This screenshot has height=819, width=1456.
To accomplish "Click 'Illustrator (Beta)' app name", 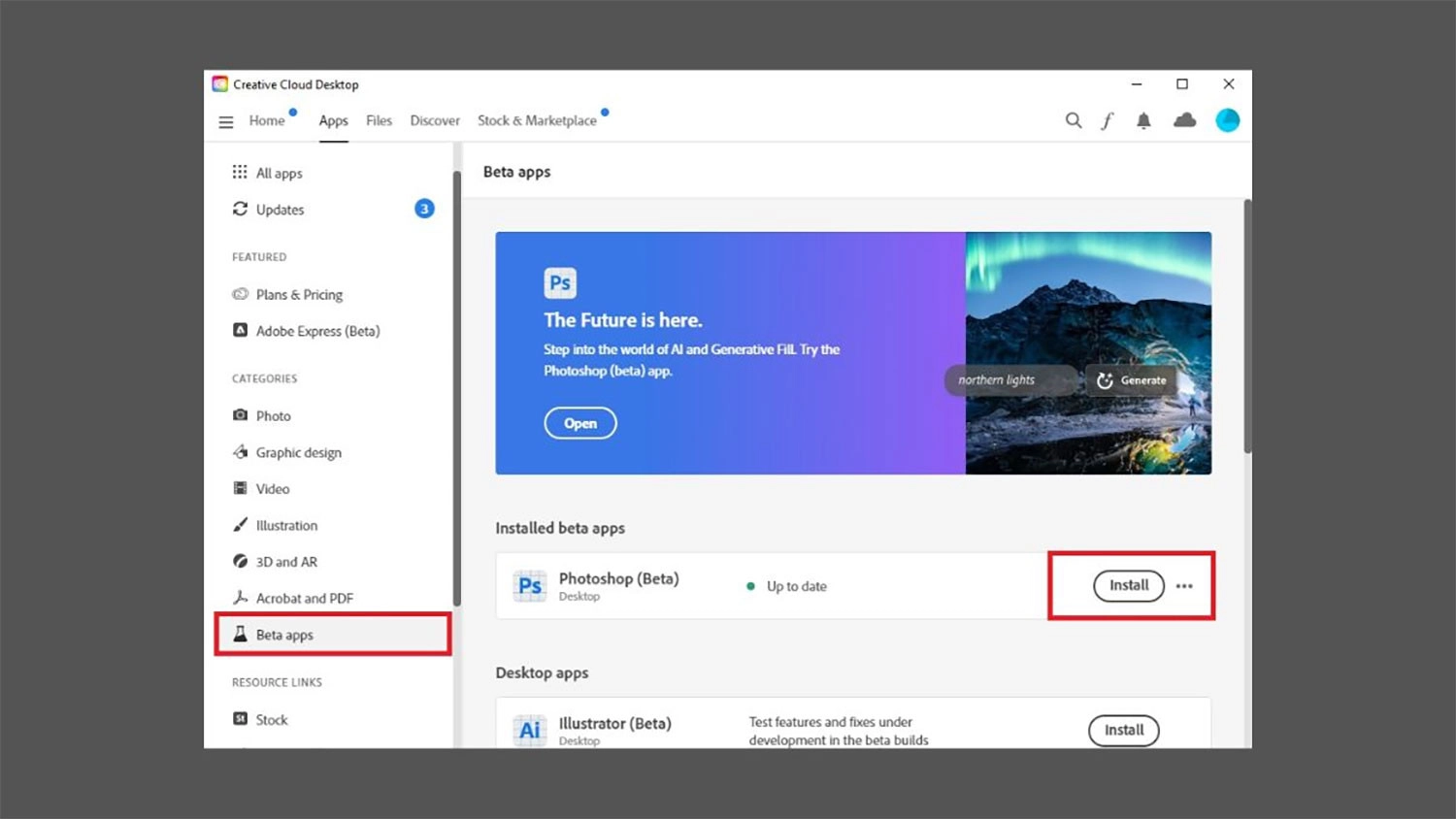I will tap(614, 723).
